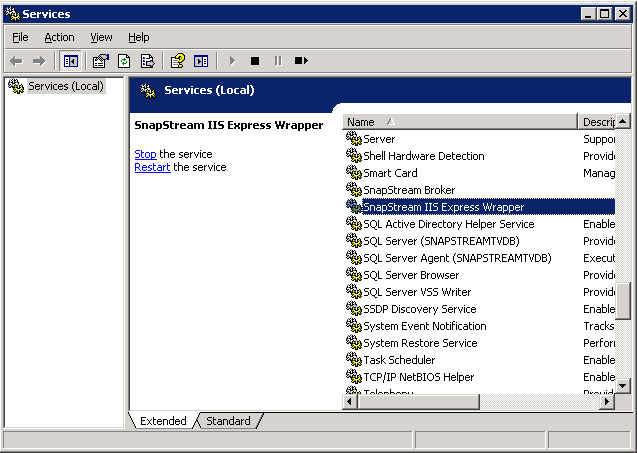Screen dimensions: 637x453
Task: Switch to the Extended tab
Action: click(x=163, y=421)
